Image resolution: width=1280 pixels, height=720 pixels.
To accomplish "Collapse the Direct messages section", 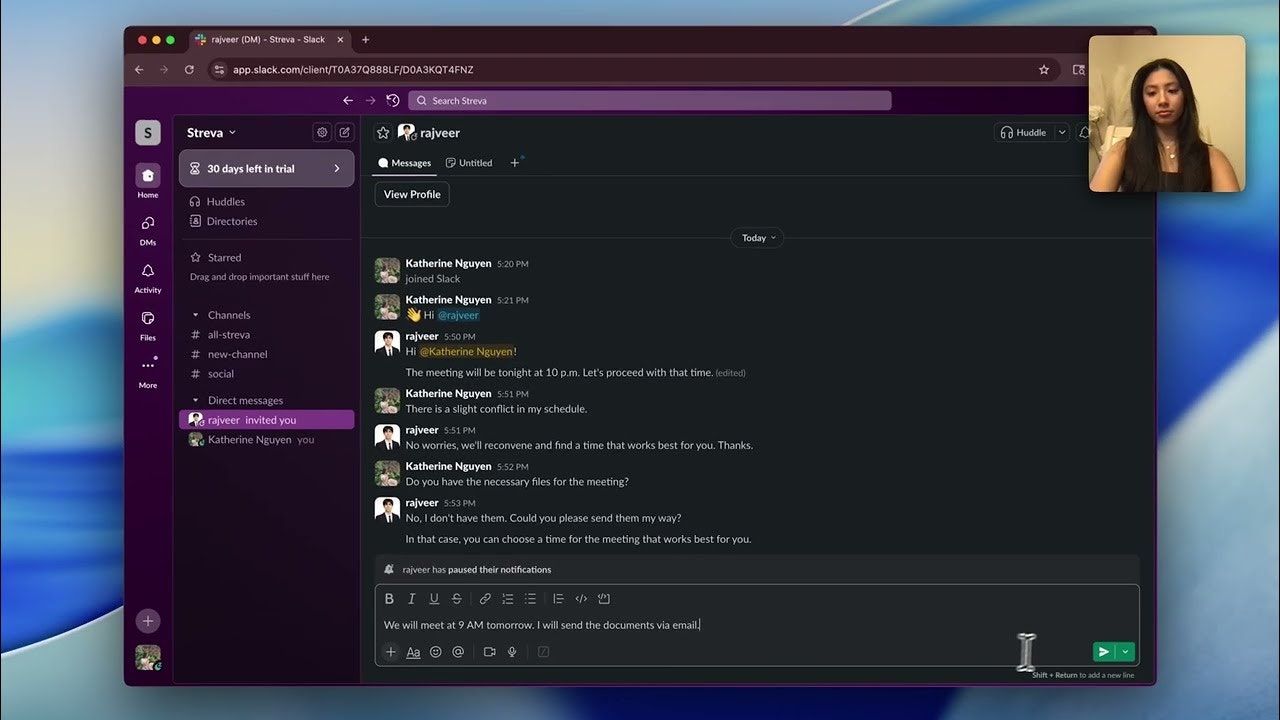I will pyautogui.click(x=196, y=400).
